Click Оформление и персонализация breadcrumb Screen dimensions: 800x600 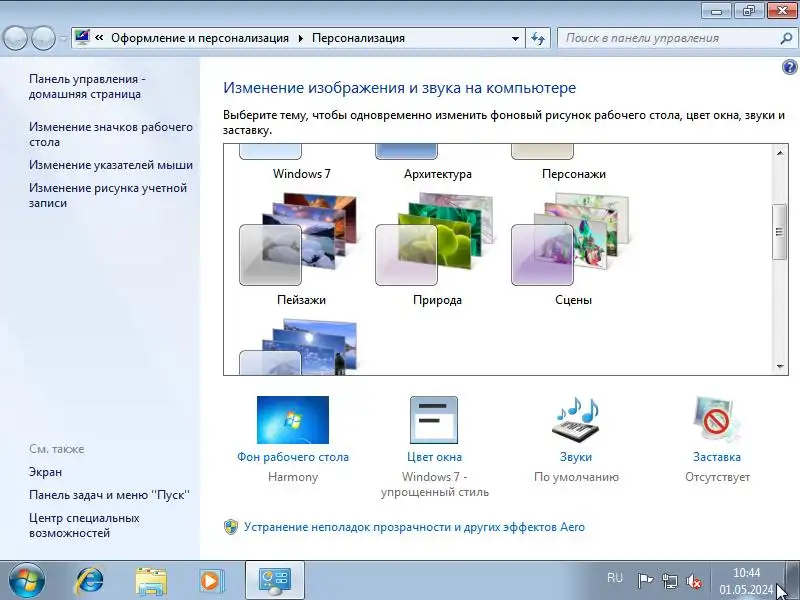tap(200, 38)
